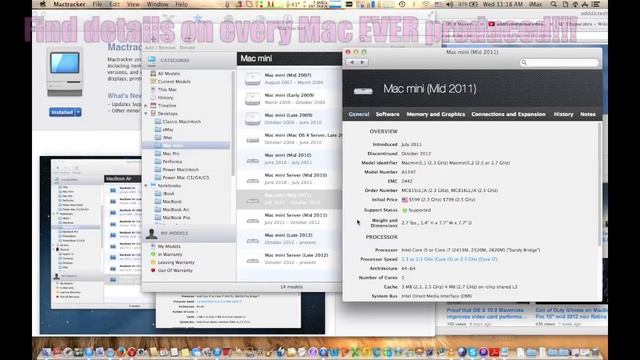The image size is (640, 360).
Task: Open the iMac folder icon
Action: pos(158,138)
